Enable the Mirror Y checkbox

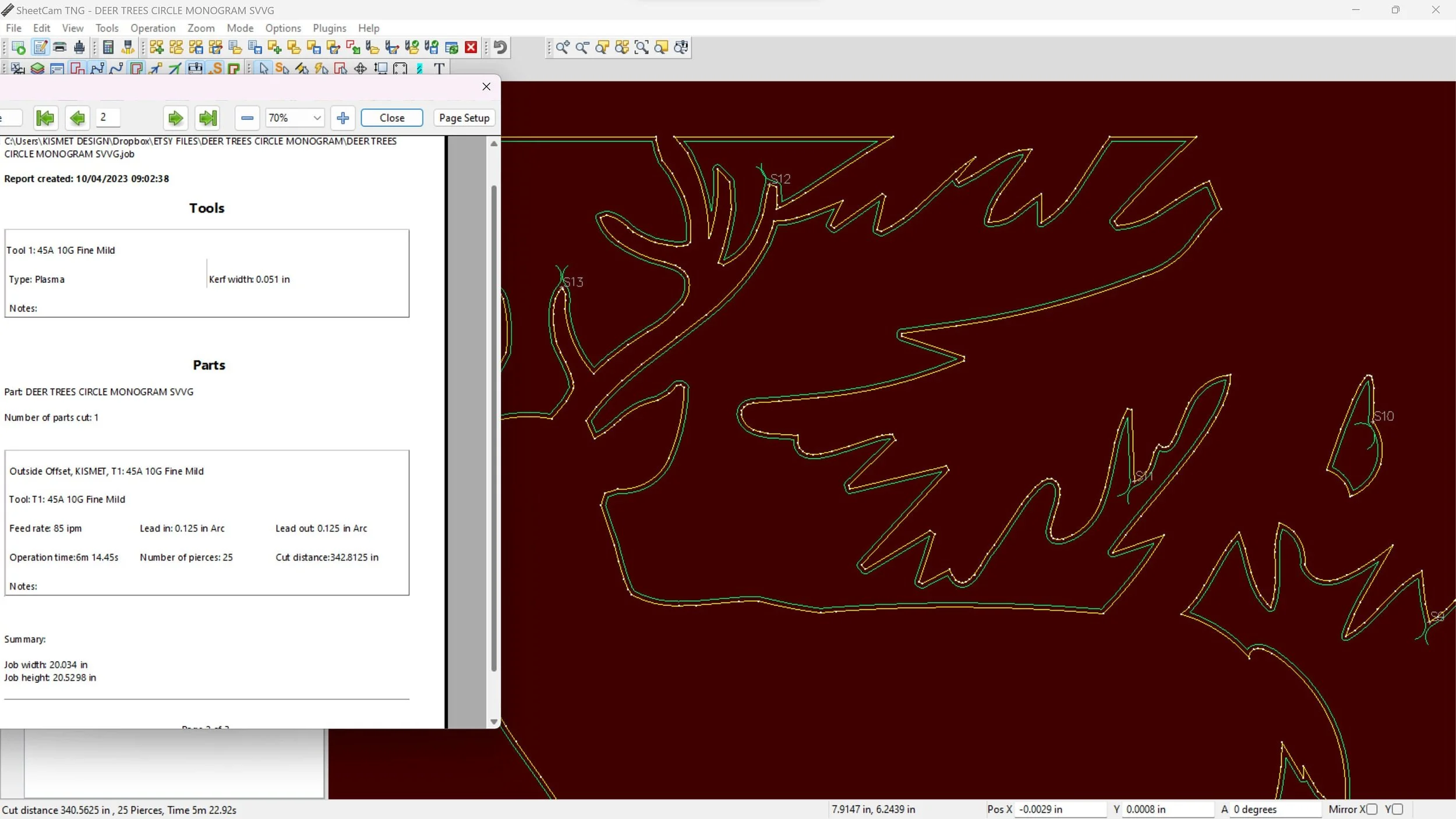click(x=1398, y=809)
